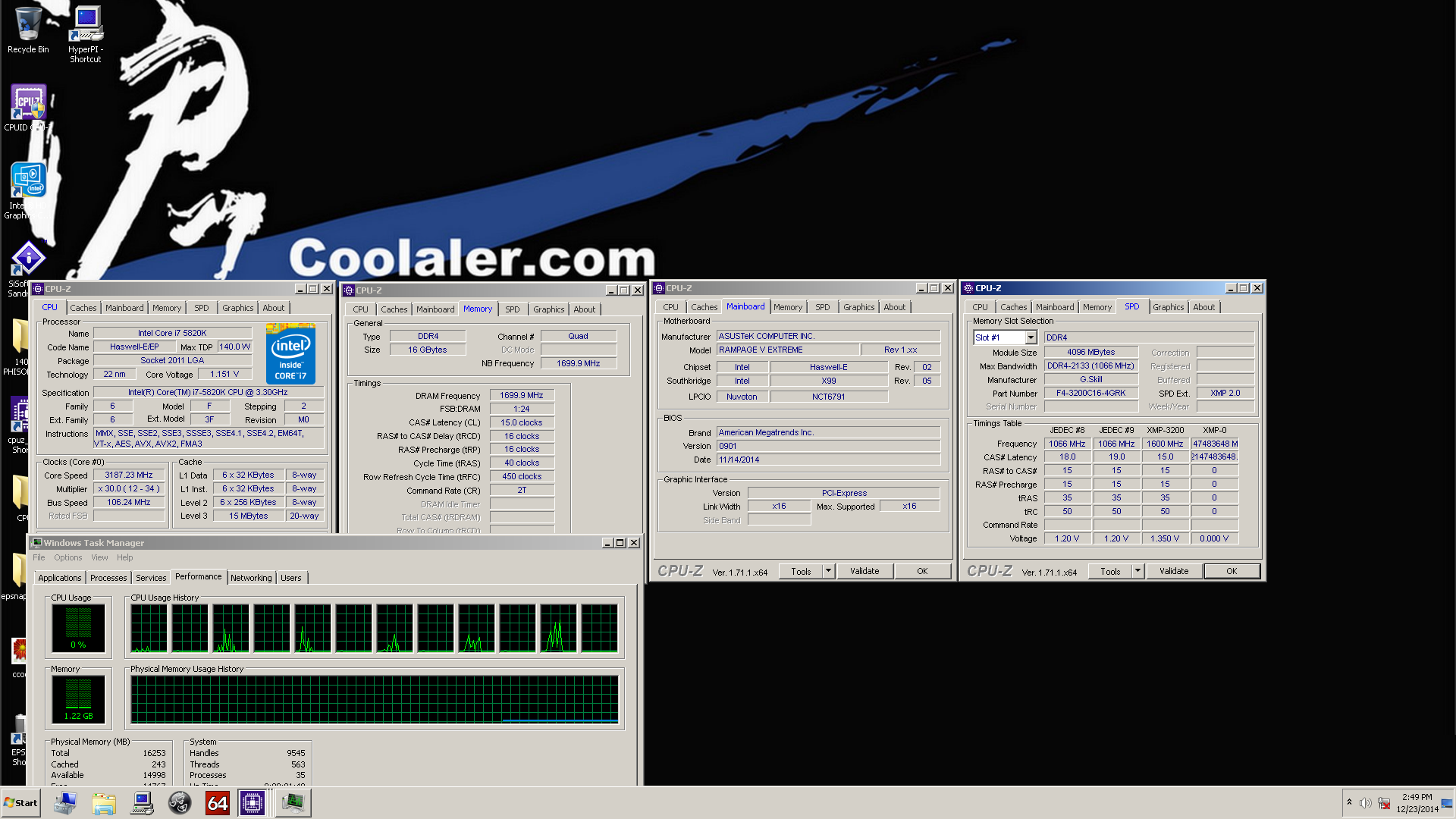Open View menu in Task Manager
The height and width of the screenshot is (819, 1456).
(x=99, y=557)
